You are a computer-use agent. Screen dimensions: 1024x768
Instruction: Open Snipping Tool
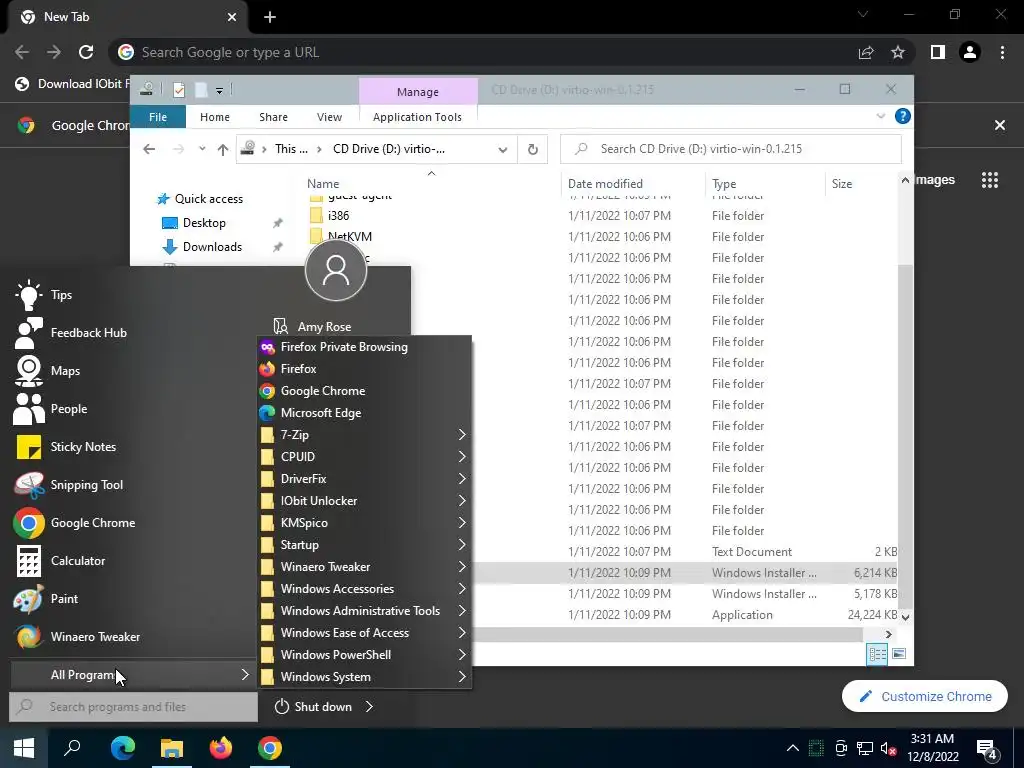pos(68,485)
